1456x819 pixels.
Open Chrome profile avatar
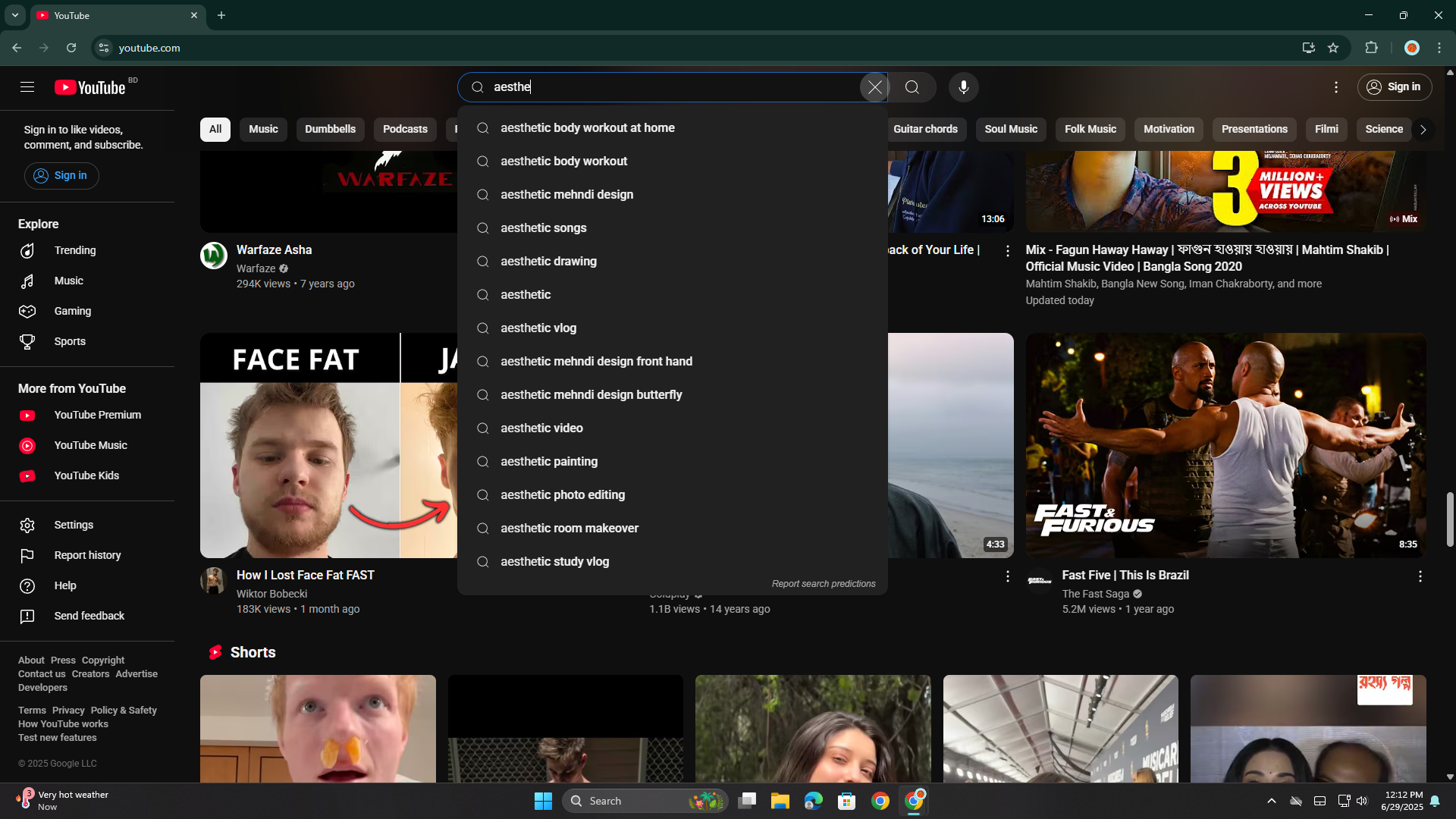(x=1411, y=48)
